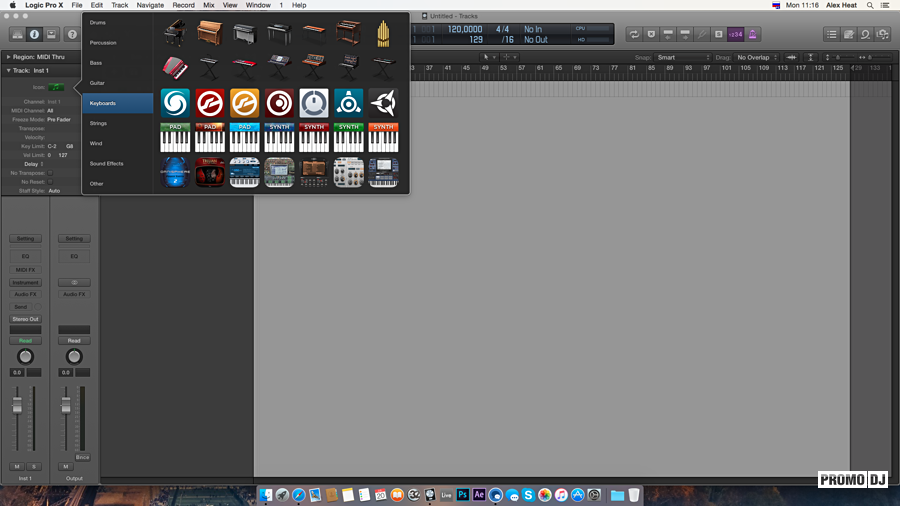Viewport: 900px width, 506px height.
Task: Solo the Inst 1 channel strip
Action: pos(33,466)
